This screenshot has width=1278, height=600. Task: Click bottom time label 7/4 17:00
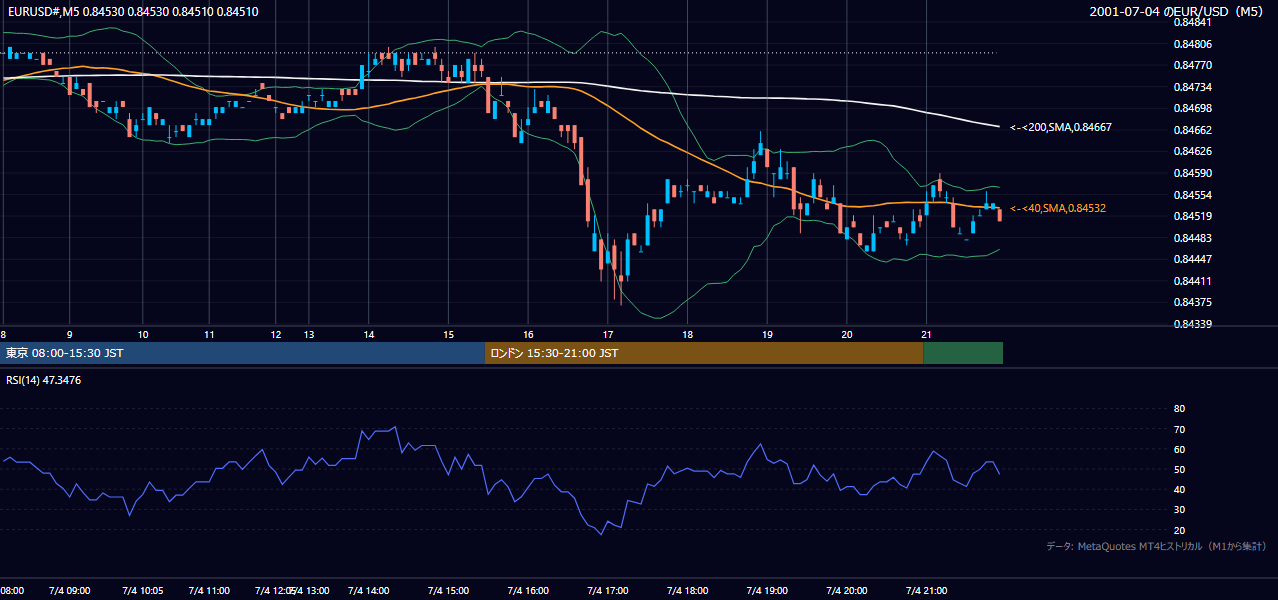(x=607, y=591)
